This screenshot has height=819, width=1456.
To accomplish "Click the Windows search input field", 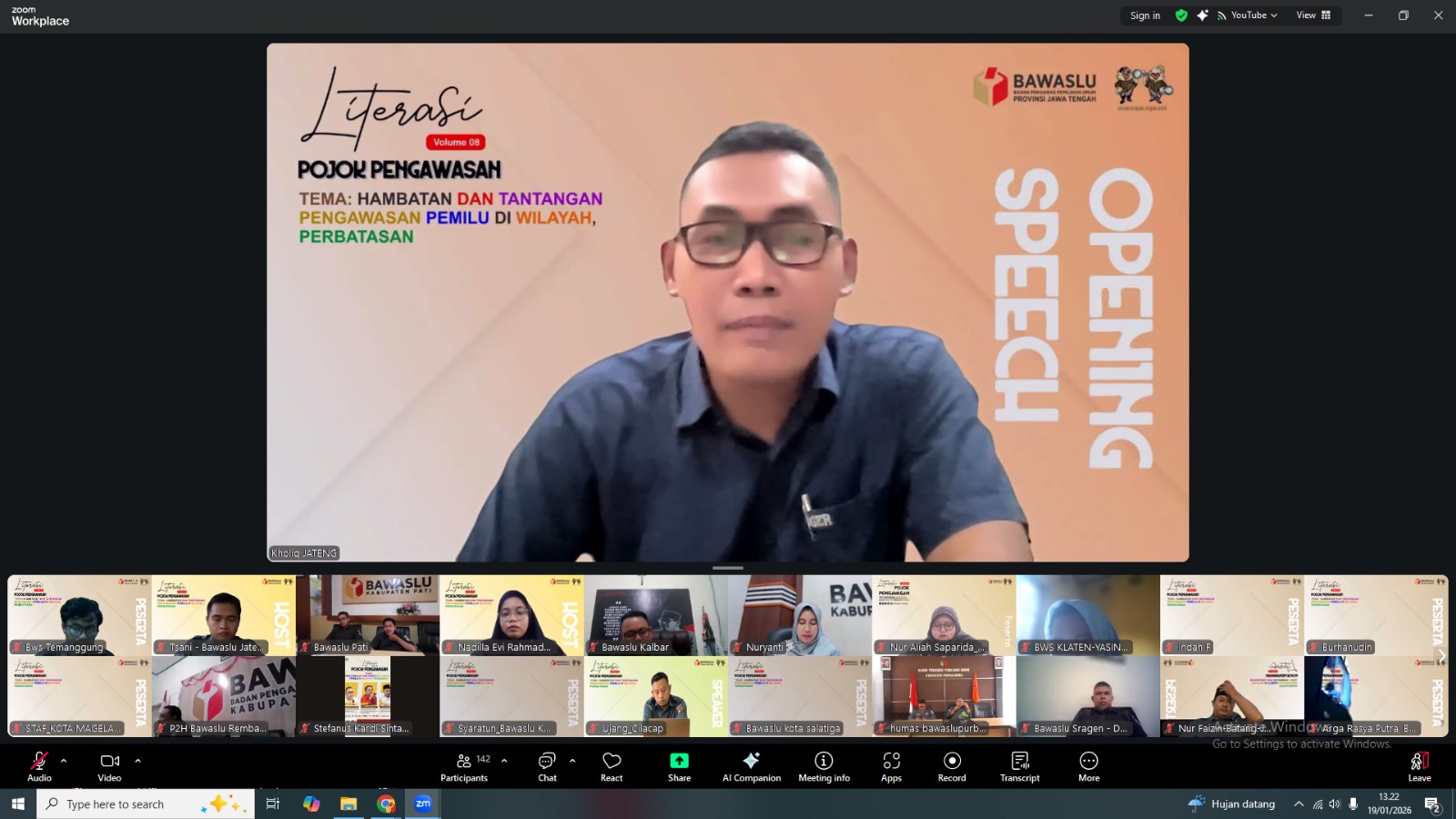I will 146,804.
